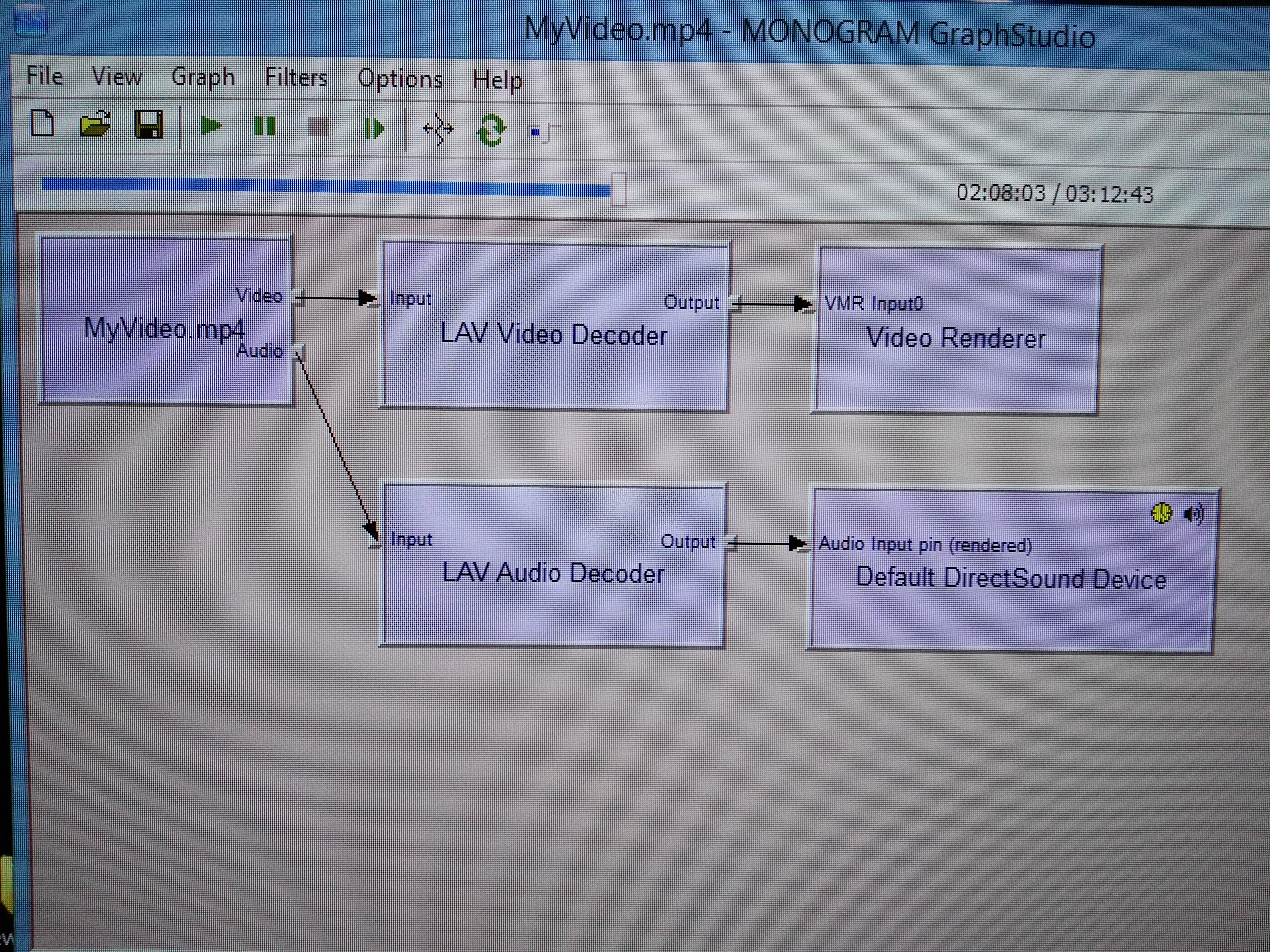Click the yellow clock icon on DirectSound Device
The height and width of the screenshot is (952, 1270).
pyautogui.click(x=1162, y=513)
